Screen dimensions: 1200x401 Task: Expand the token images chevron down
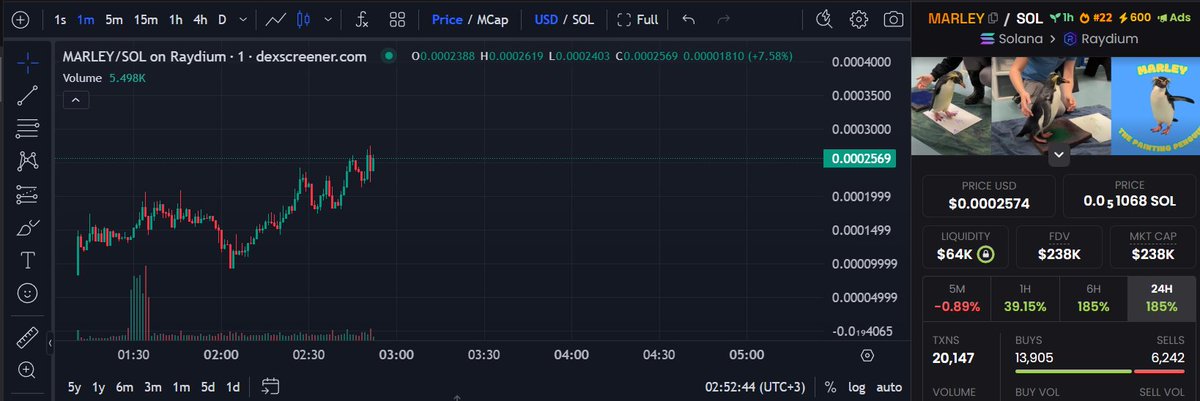coord(1057,155)
